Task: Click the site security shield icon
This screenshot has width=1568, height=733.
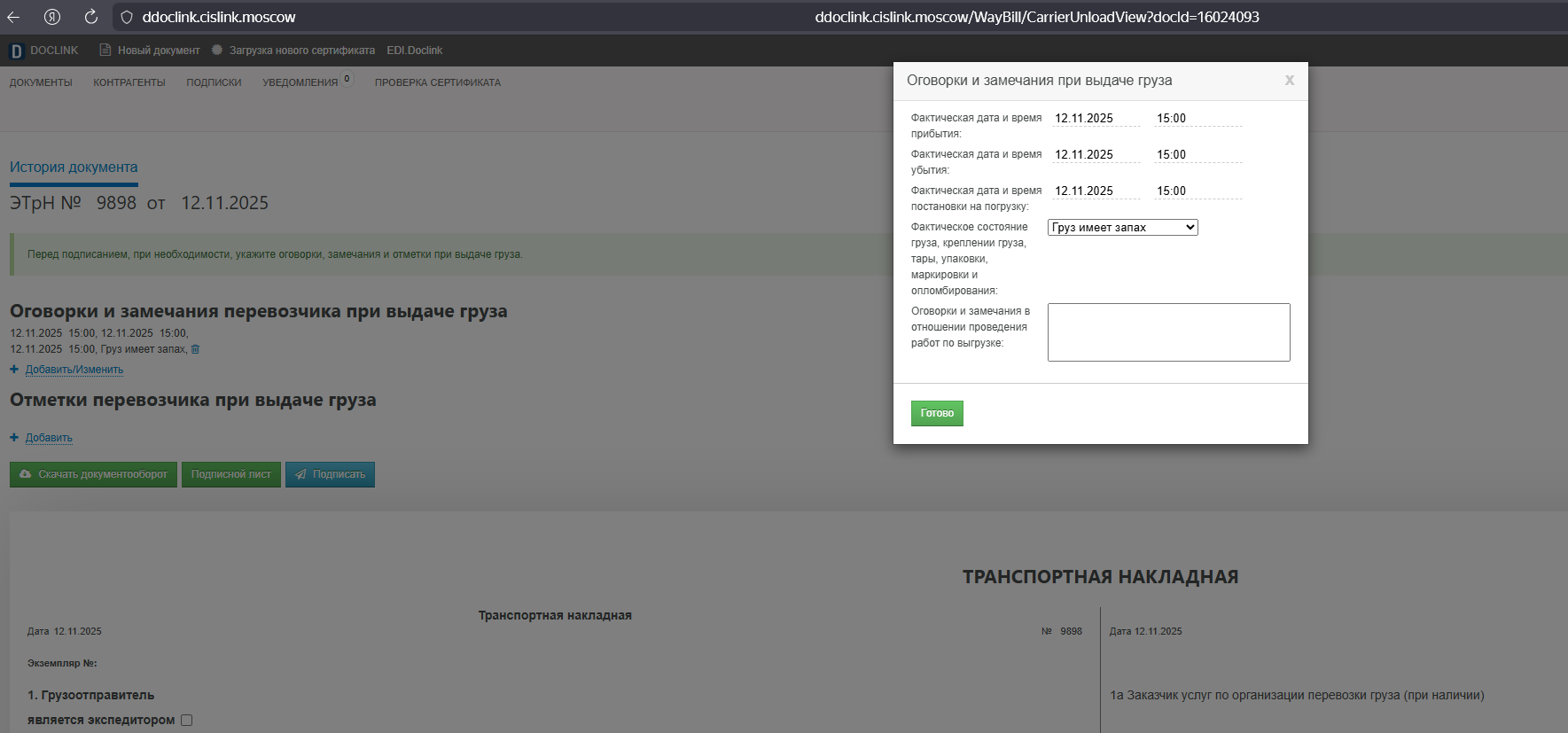Action: point(127,17)
